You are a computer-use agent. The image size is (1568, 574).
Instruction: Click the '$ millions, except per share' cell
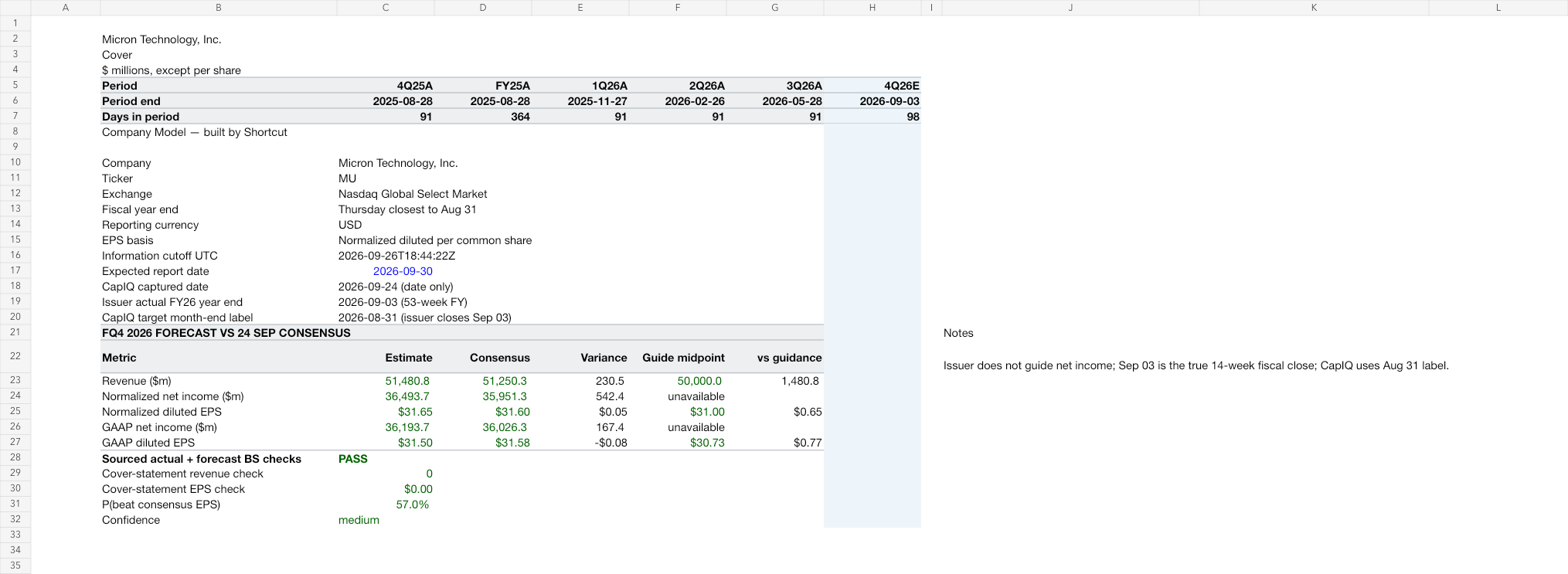(172, 70)
